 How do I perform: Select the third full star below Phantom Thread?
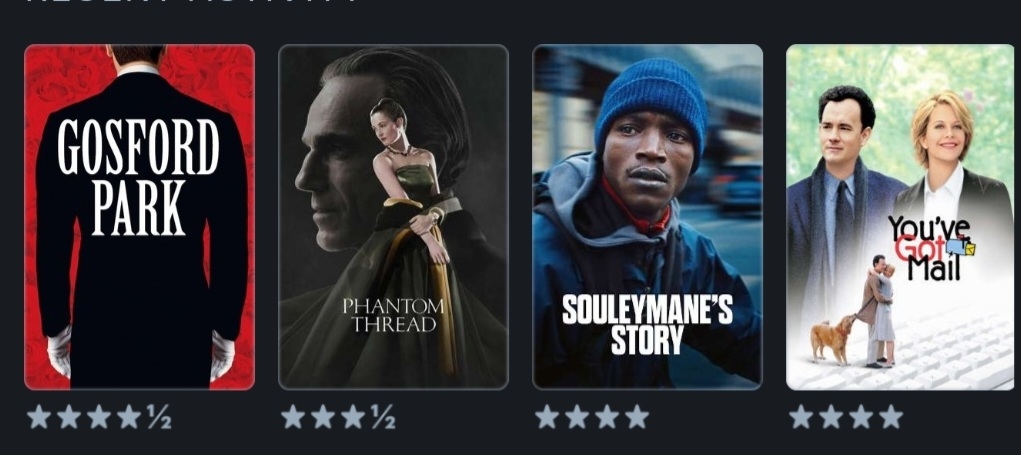(353, 417)
